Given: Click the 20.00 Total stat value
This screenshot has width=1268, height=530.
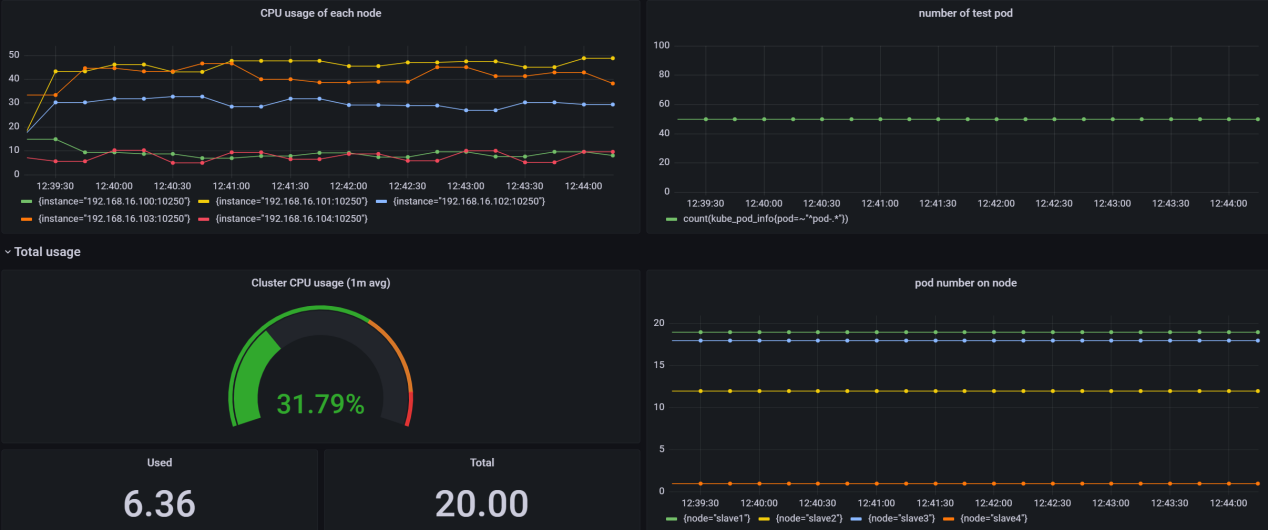Looking at the screenshot, I should click(x=481, y=503).
